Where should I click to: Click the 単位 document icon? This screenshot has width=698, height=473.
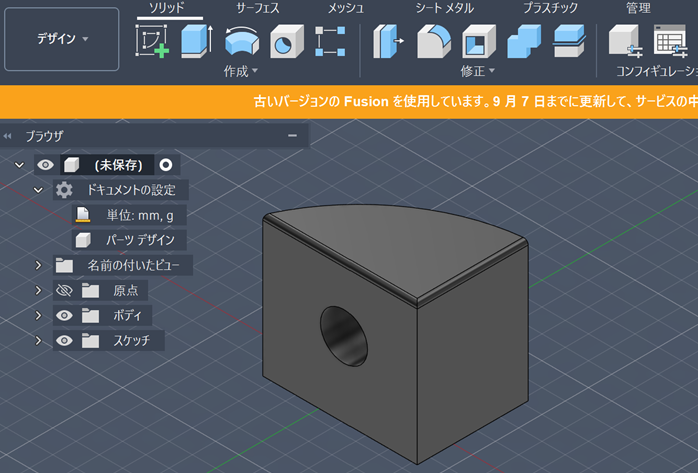(x=83, y=215)
